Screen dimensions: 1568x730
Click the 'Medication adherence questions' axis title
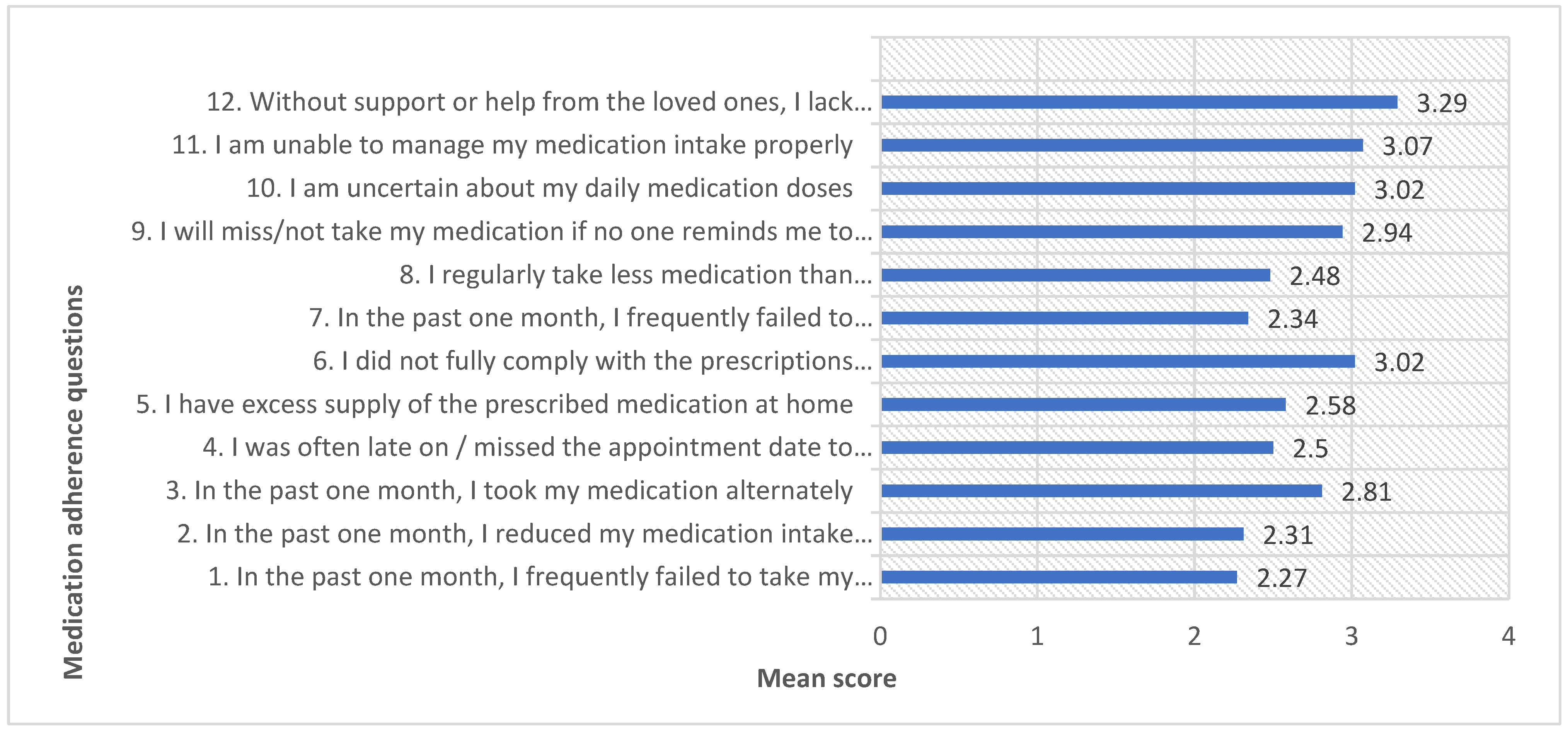click(74, 482)
